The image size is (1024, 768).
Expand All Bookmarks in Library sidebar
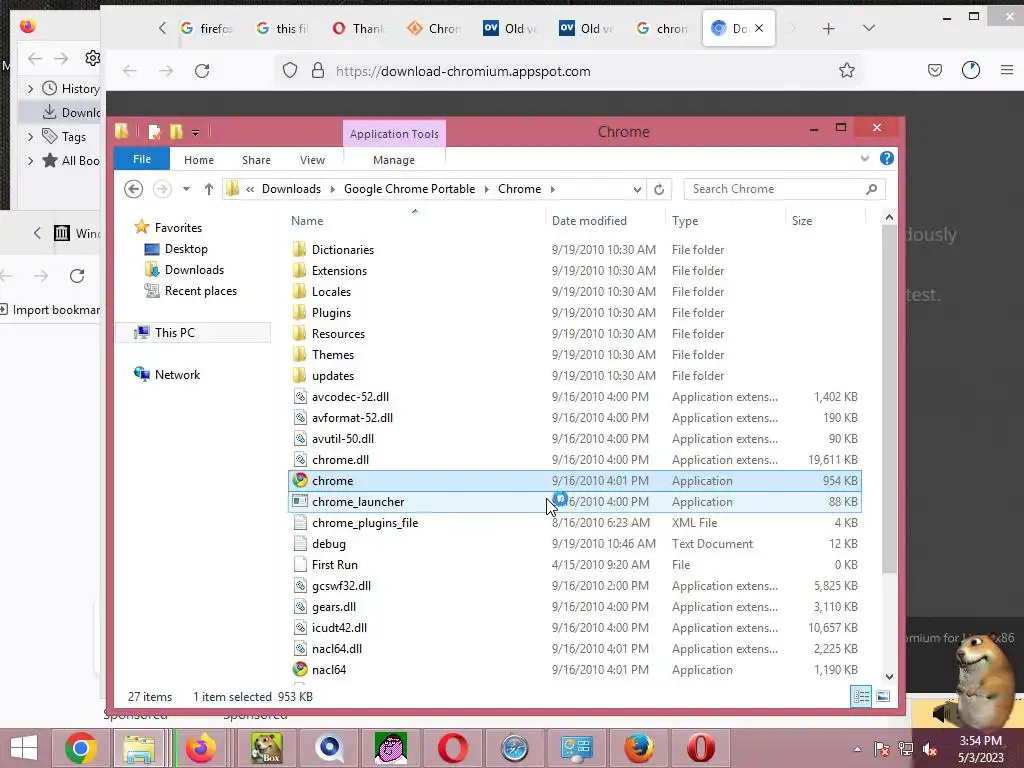coord(30,161)
